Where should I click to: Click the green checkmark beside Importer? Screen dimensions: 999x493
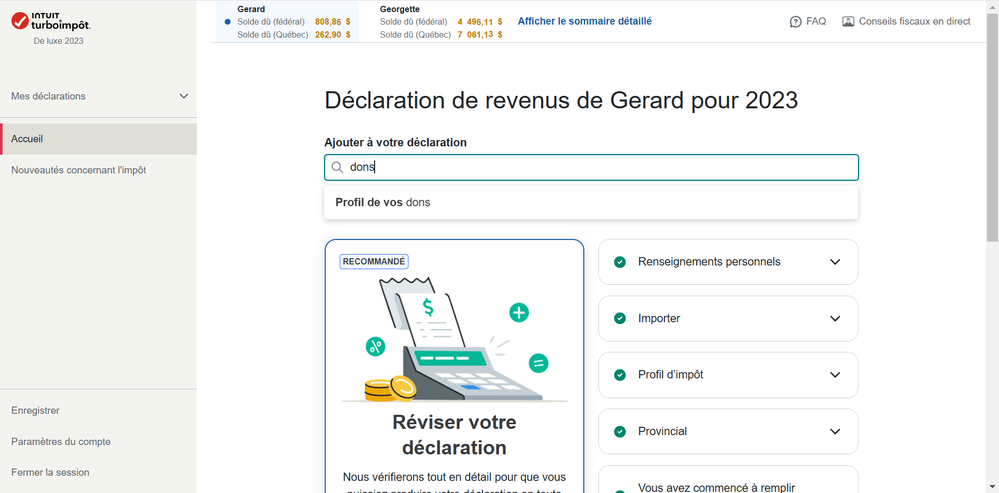pos(620,319)
